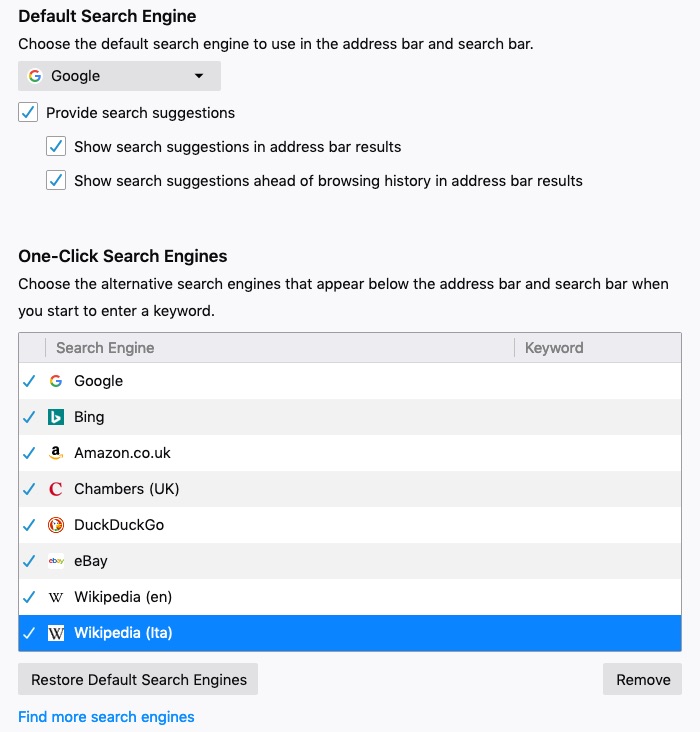Click the Wikipedia (en) W icon
700x732 pixels.
56,597
